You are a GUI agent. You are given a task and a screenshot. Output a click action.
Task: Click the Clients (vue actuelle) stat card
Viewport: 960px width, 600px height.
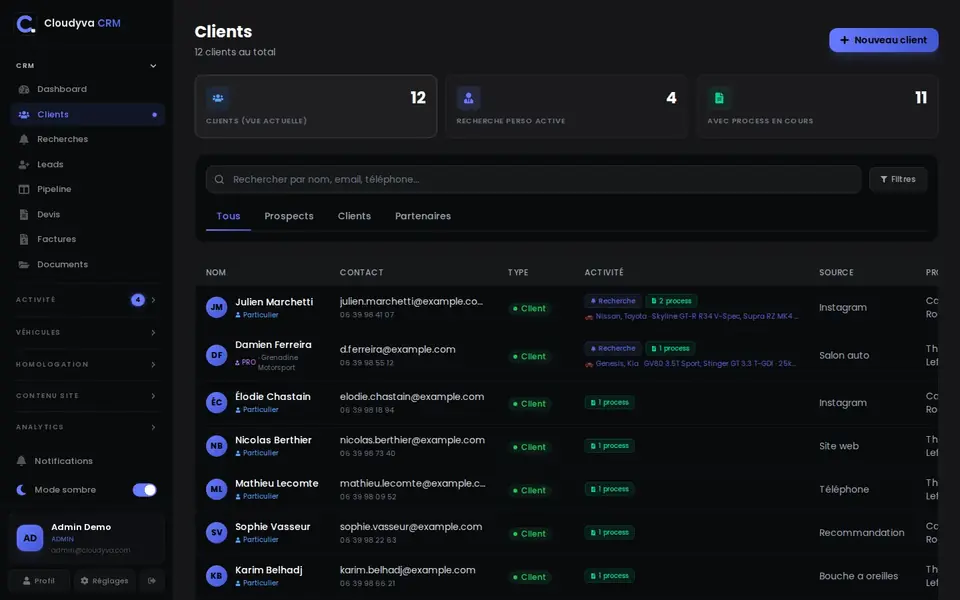tap(316, 107)
